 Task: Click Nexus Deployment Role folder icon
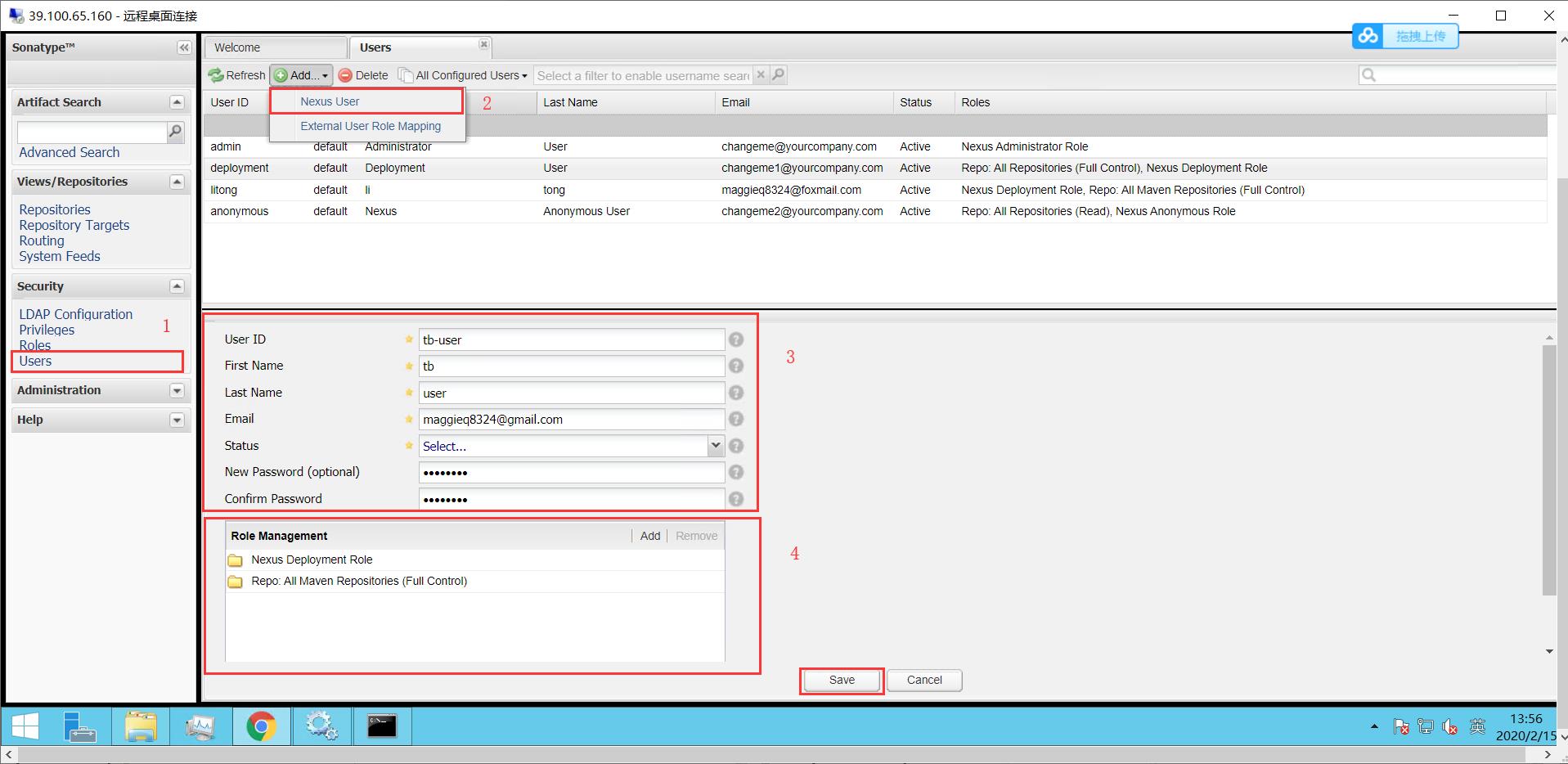click(236, 560)
